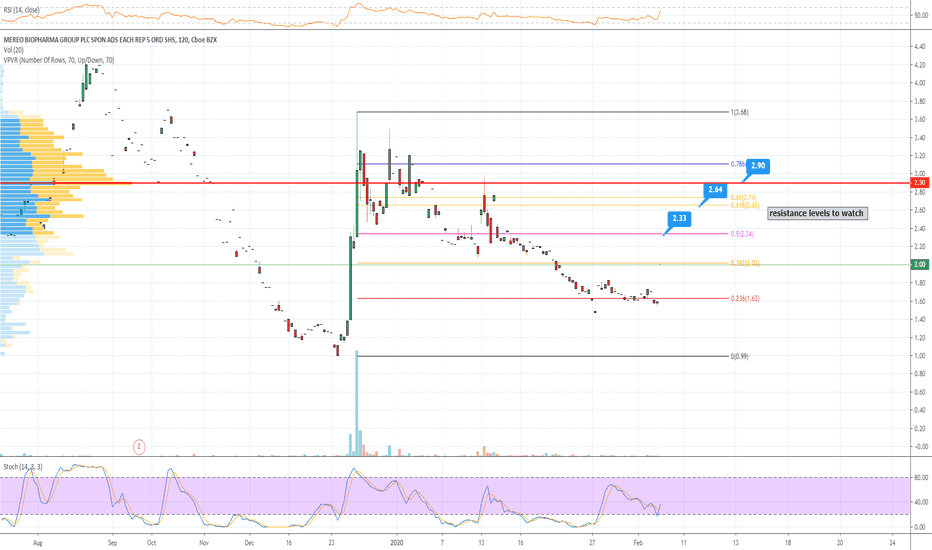Click the 0.20 price axis value
This screenshot has width=932, height=550.
[920, 428]
